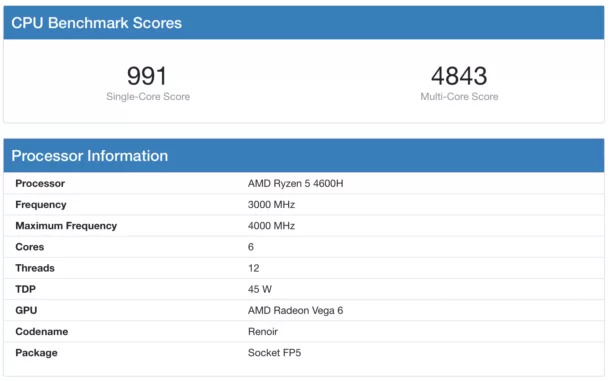The width and height of the screenshot is (610, 381).
Task: Select the 991 single-core score value
Action: (147, 76)
